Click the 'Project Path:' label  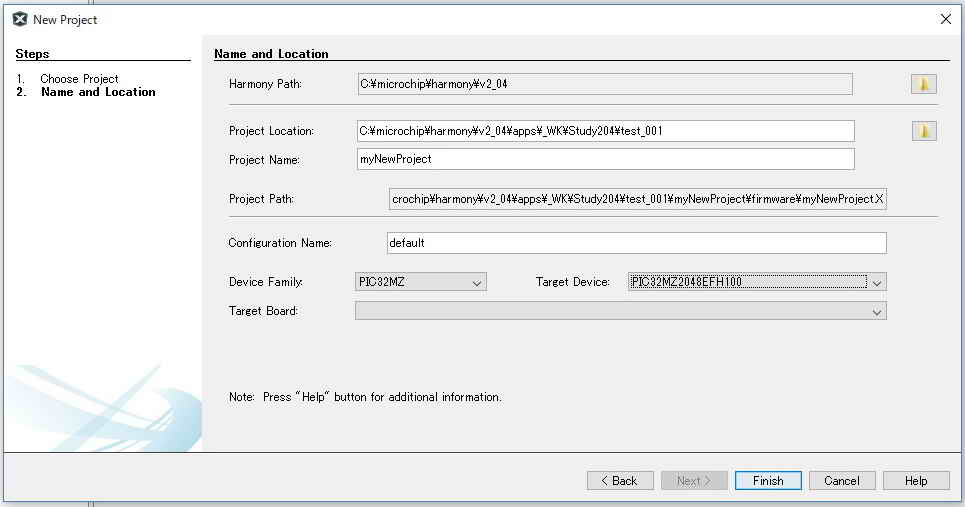click(262, 199)
